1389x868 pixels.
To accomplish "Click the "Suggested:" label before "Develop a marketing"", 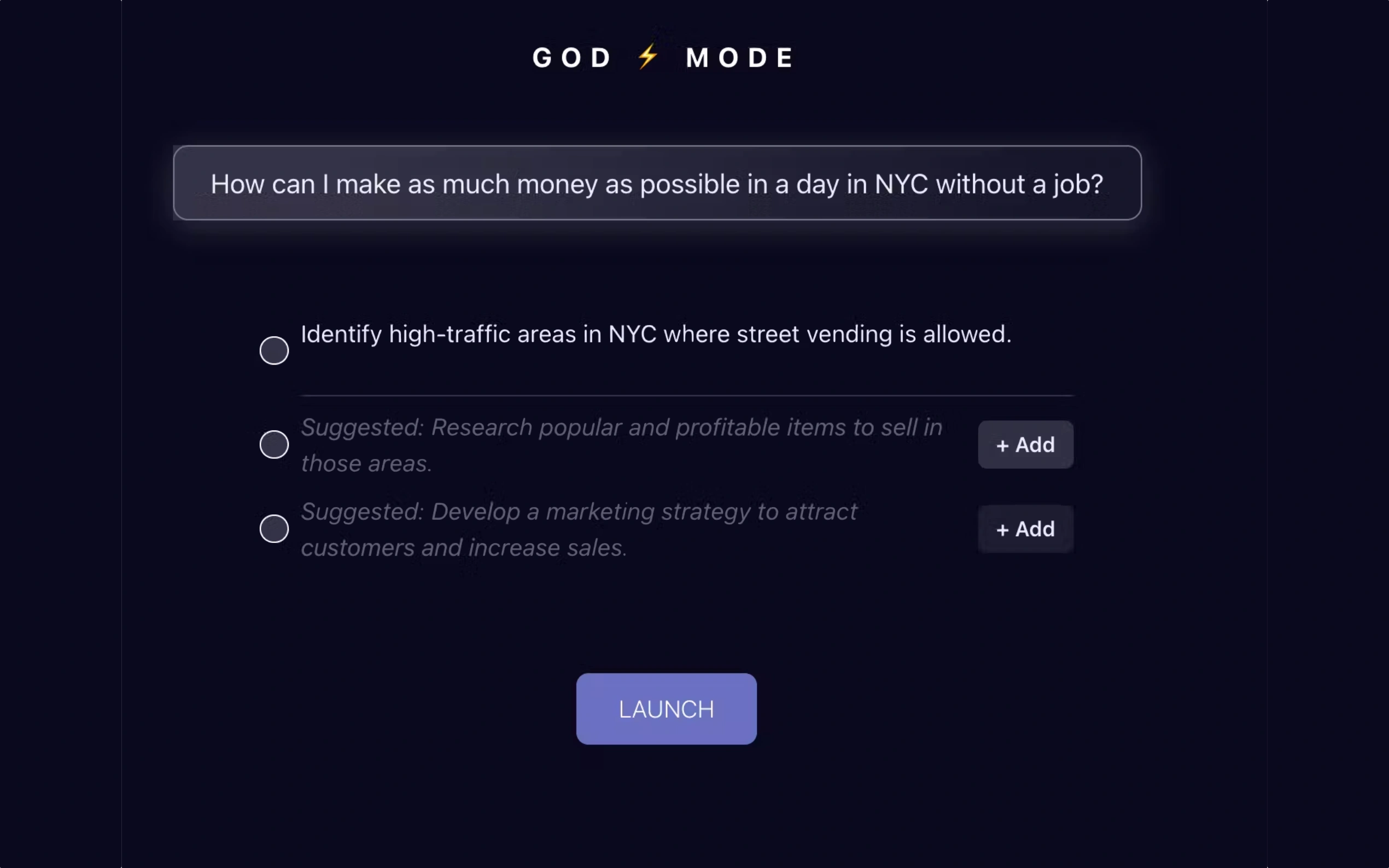I will (x=363, y=512).
